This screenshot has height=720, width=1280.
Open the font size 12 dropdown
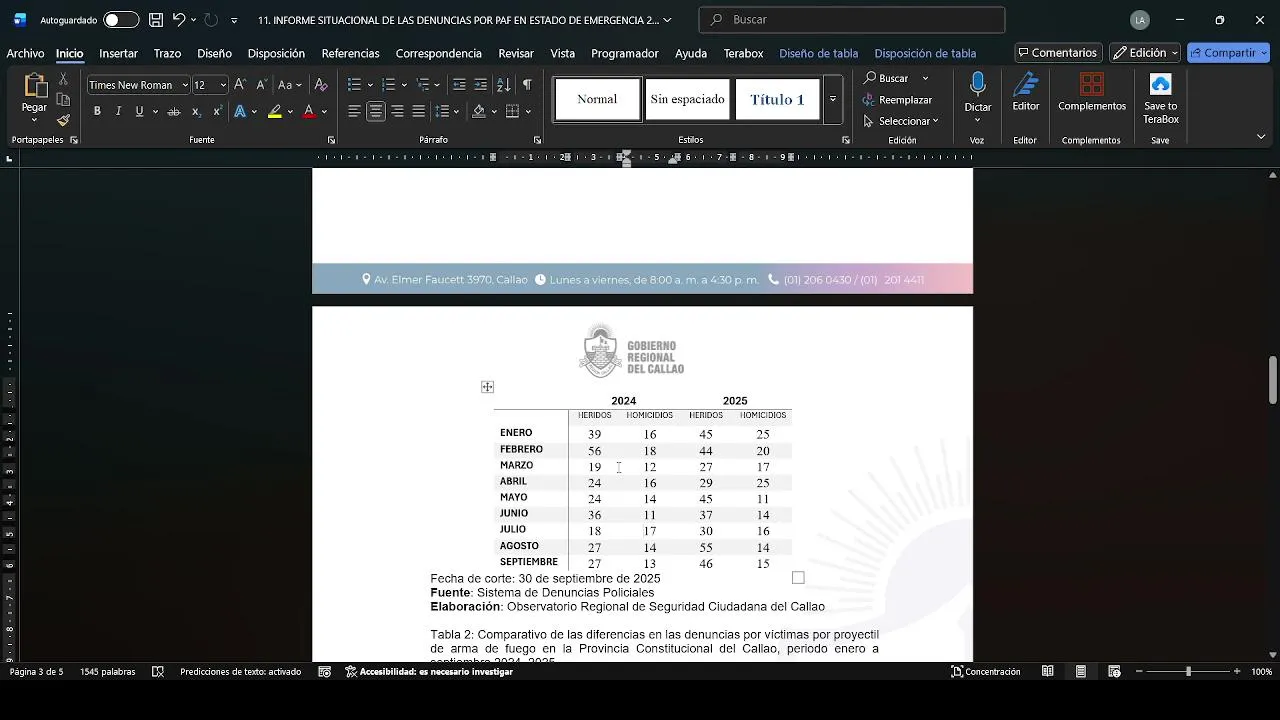point(223,85)
